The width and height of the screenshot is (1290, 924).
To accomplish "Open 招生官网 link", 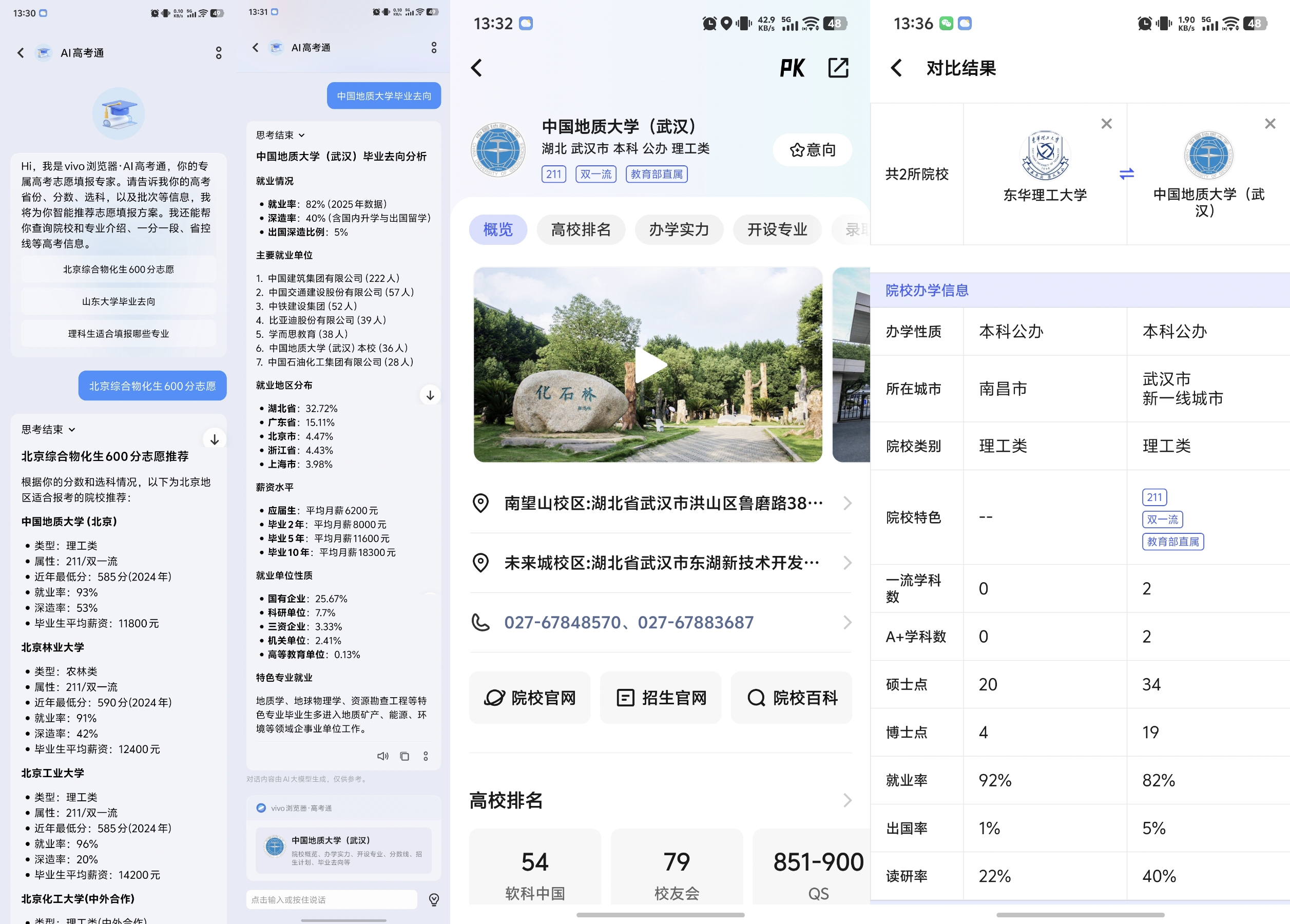I will 660,697.
